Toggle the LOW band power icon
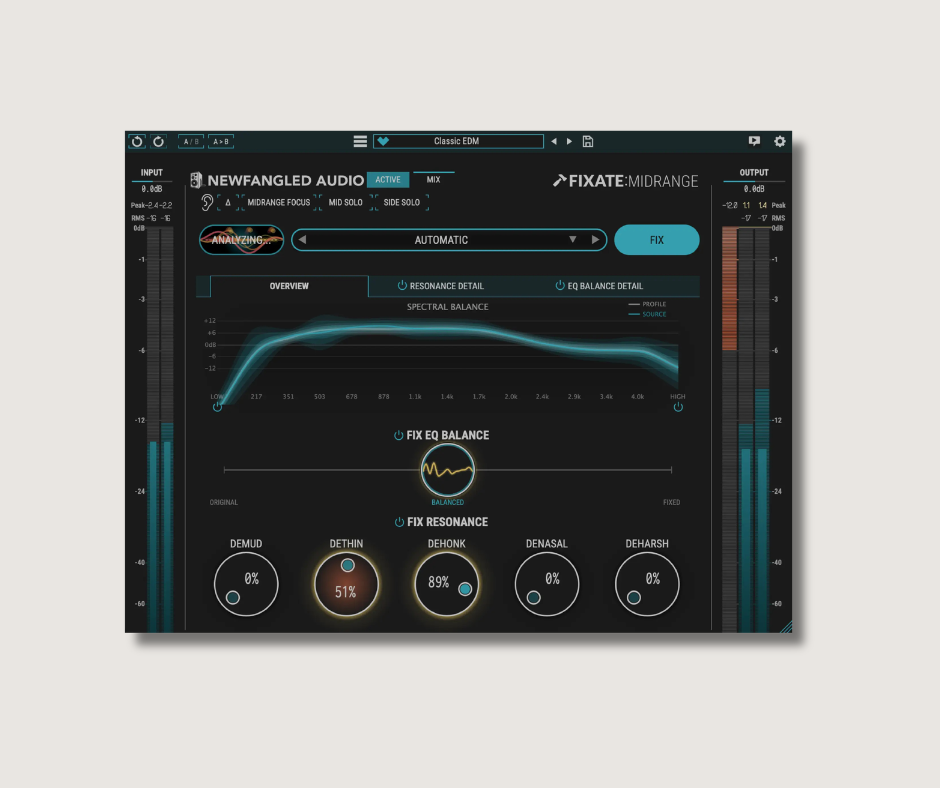Viewport: 940px width, 788px height. 217,407
